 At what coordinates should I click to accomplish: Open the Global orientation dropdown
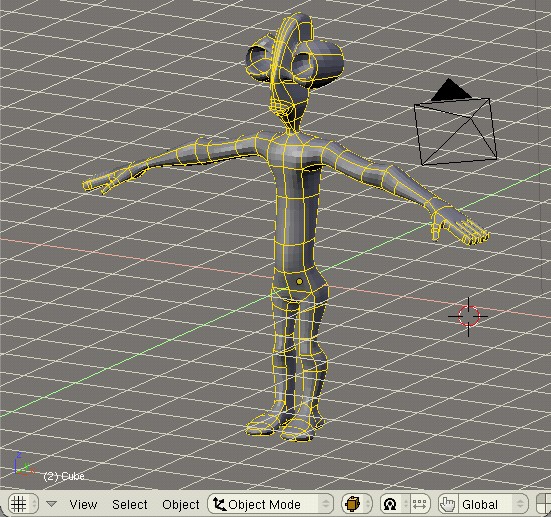493,505
